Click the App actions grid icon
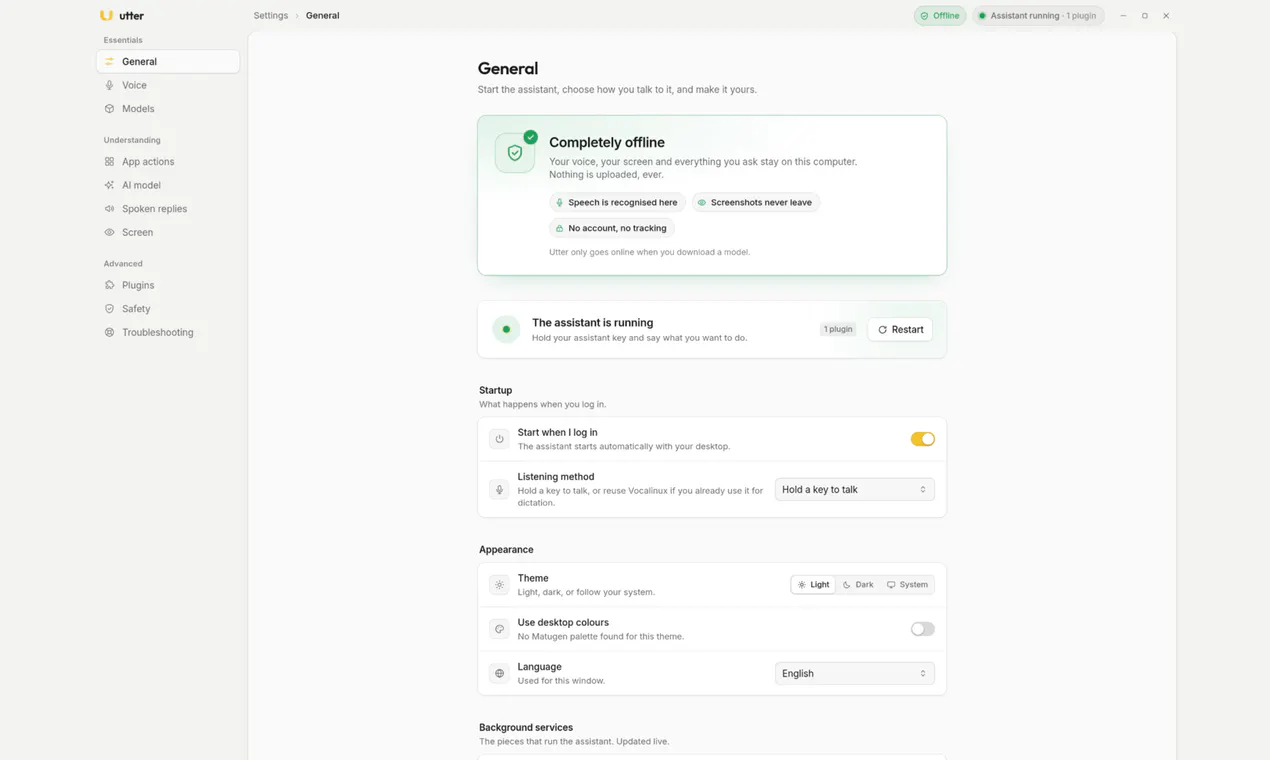 pos(109,162)
